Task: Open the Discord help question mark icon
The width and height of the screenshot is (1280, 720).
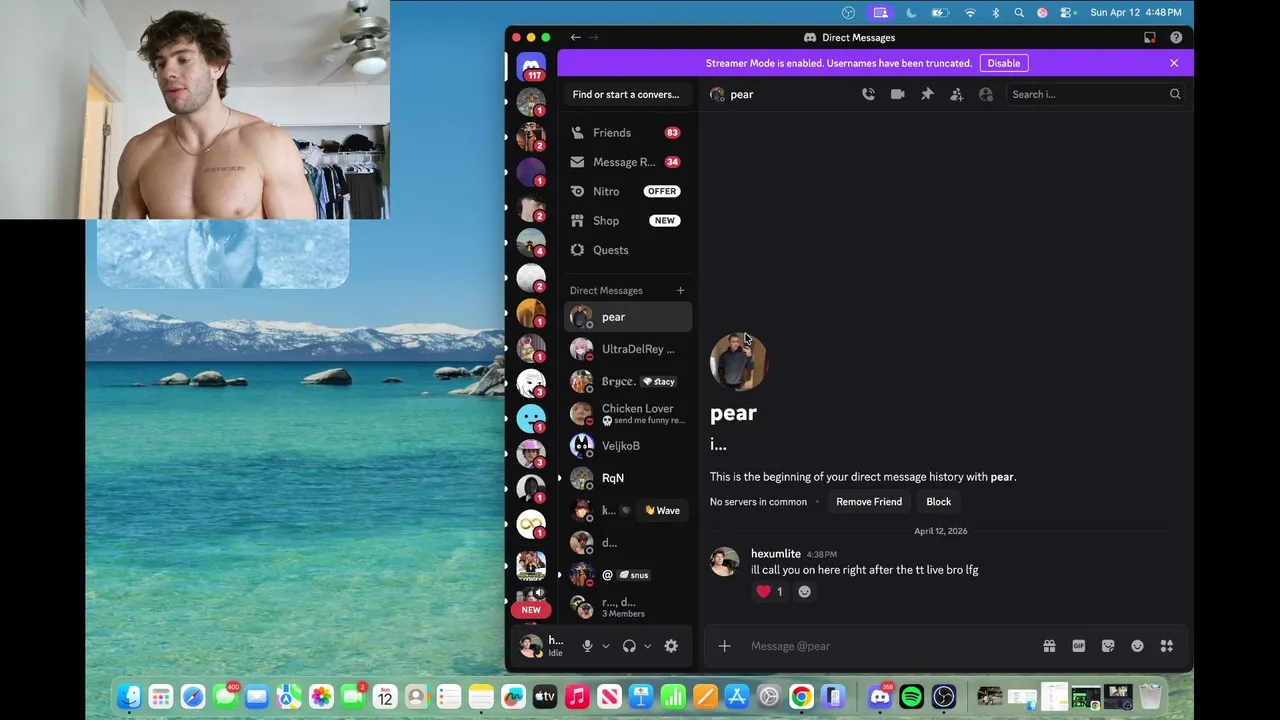Action: (x=1176, y=37)
